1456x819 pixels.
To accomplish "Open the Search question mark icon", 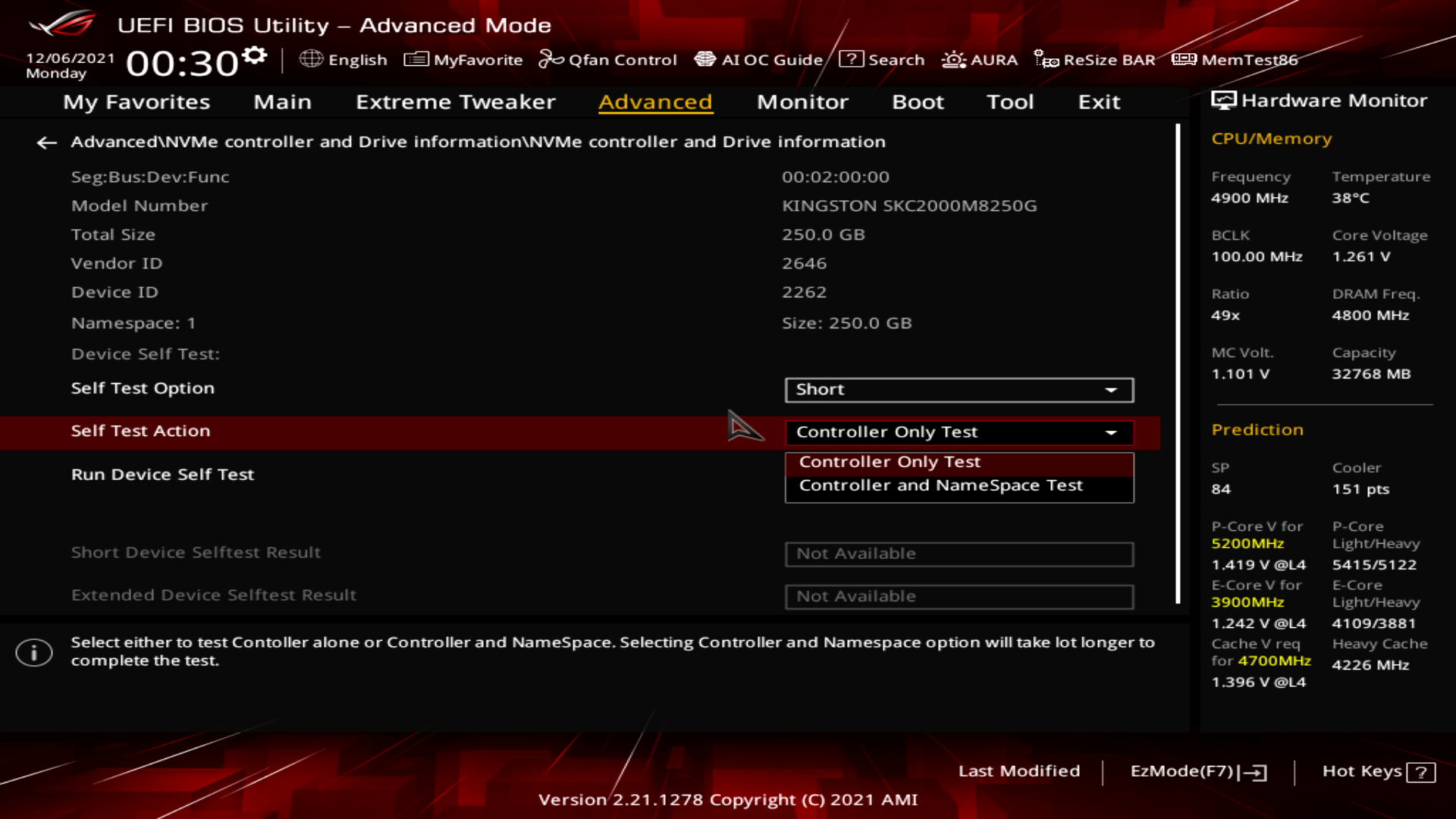I will pos(851,59).
